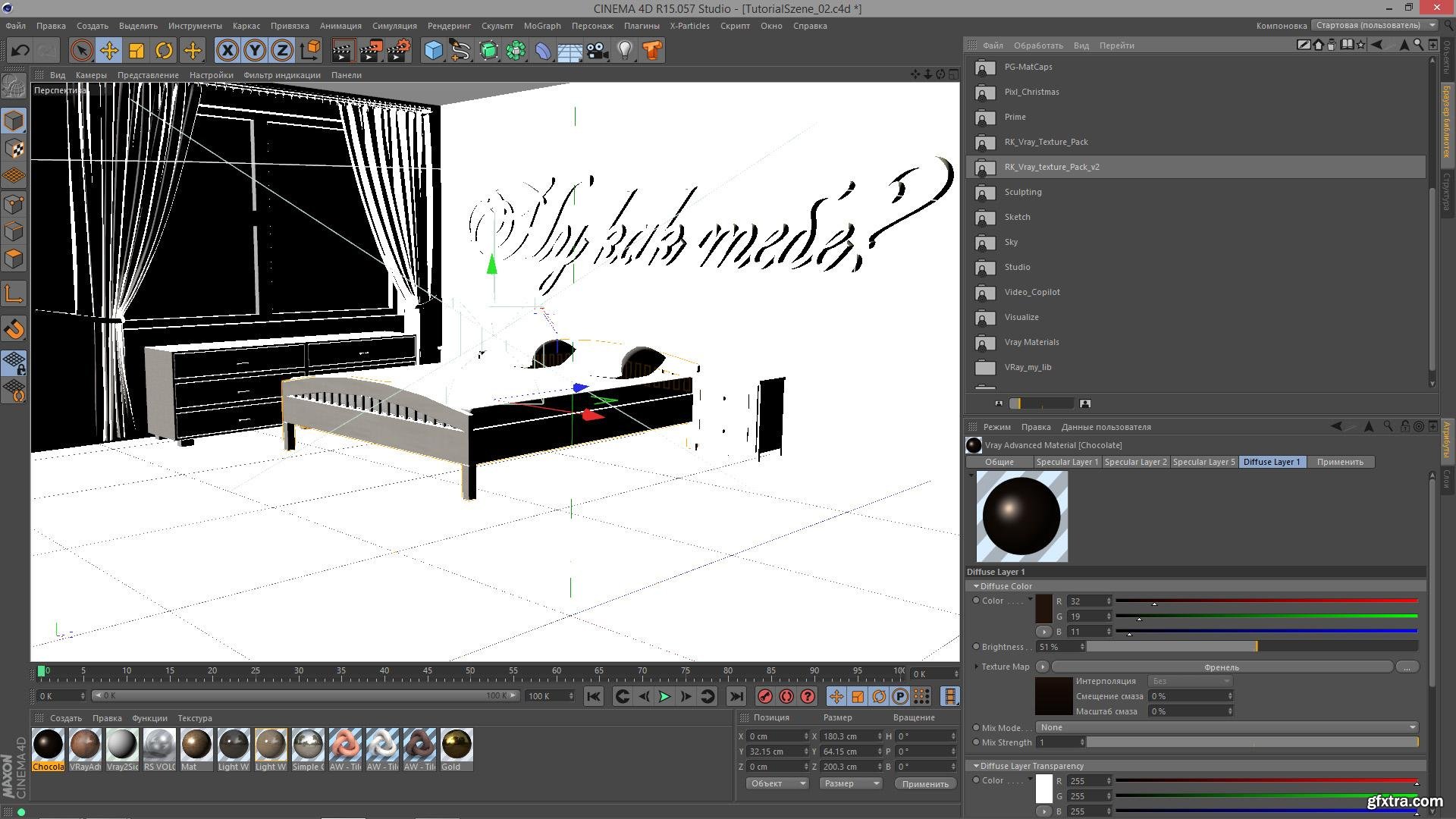Open Интерполяция dropdown
The width and height of the screenshot is (1456, 819).
pyautogui.click(x=1190, y=681)
